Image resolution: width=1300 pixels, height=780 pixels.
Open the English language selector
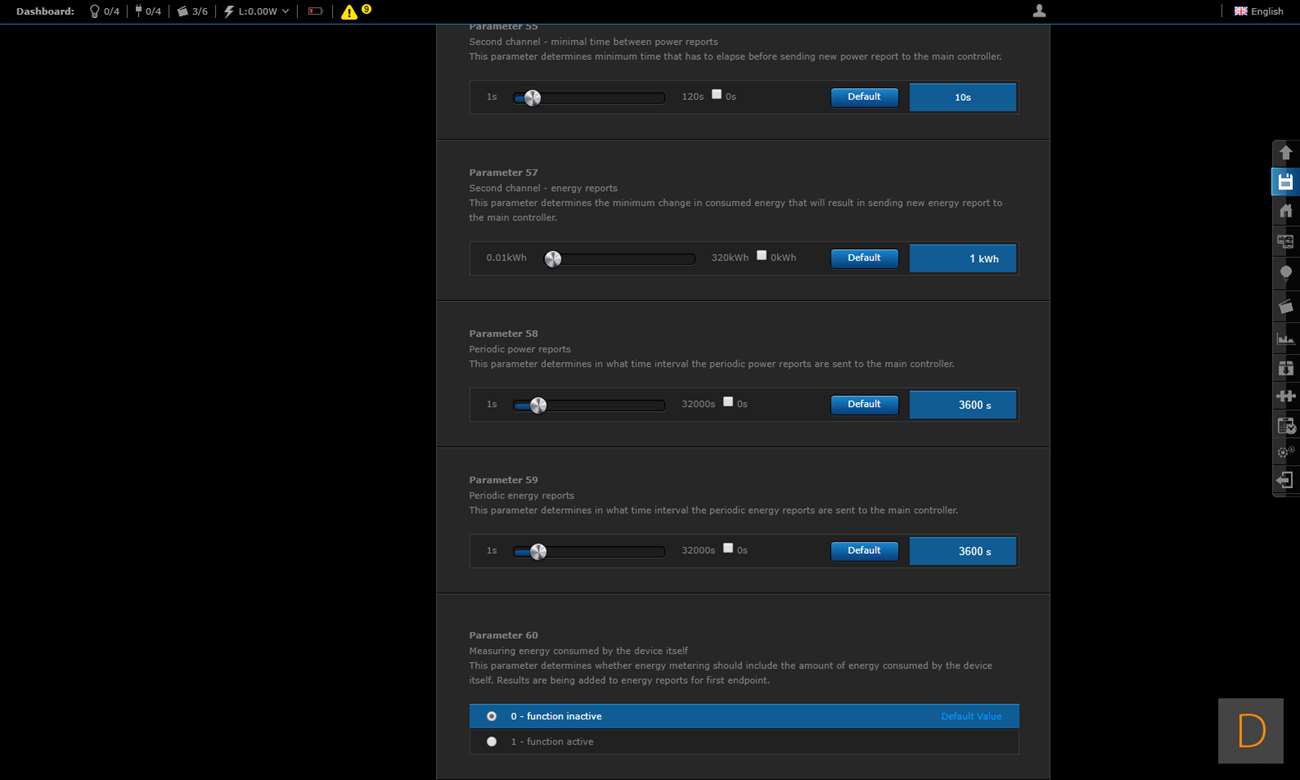(1258, 12)
